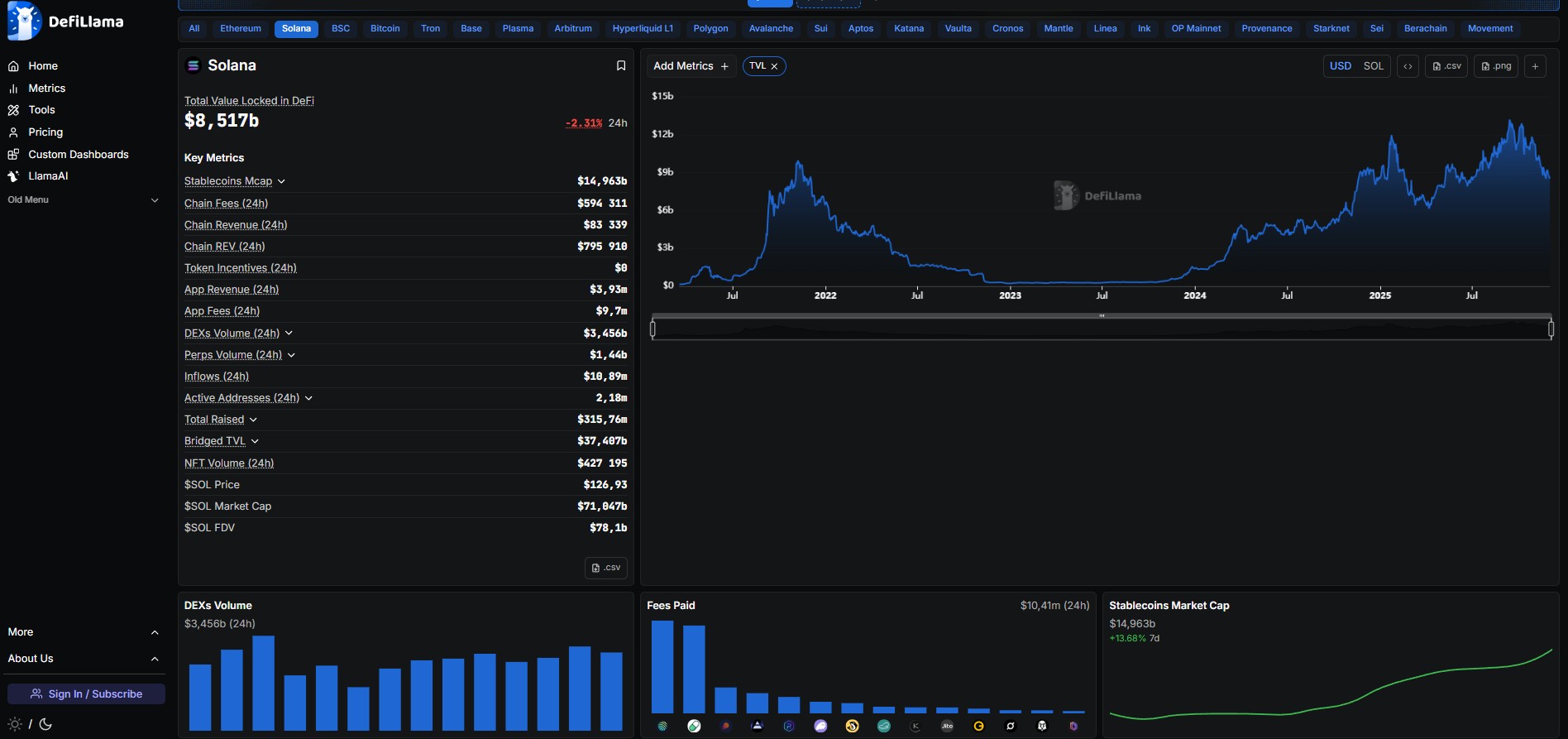Image resolution: width=1568 pixels, height=739 pixels.
Task: Click the left handle of chart range slider
Action: click(653, 329)
